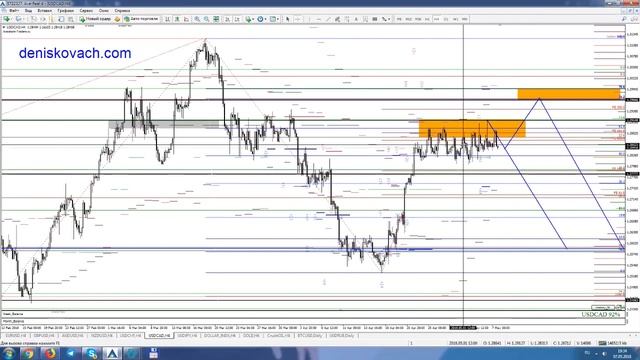Select the cursor arrow tool
The width and height of the screenshot is (640, 360).
point(288,19)
